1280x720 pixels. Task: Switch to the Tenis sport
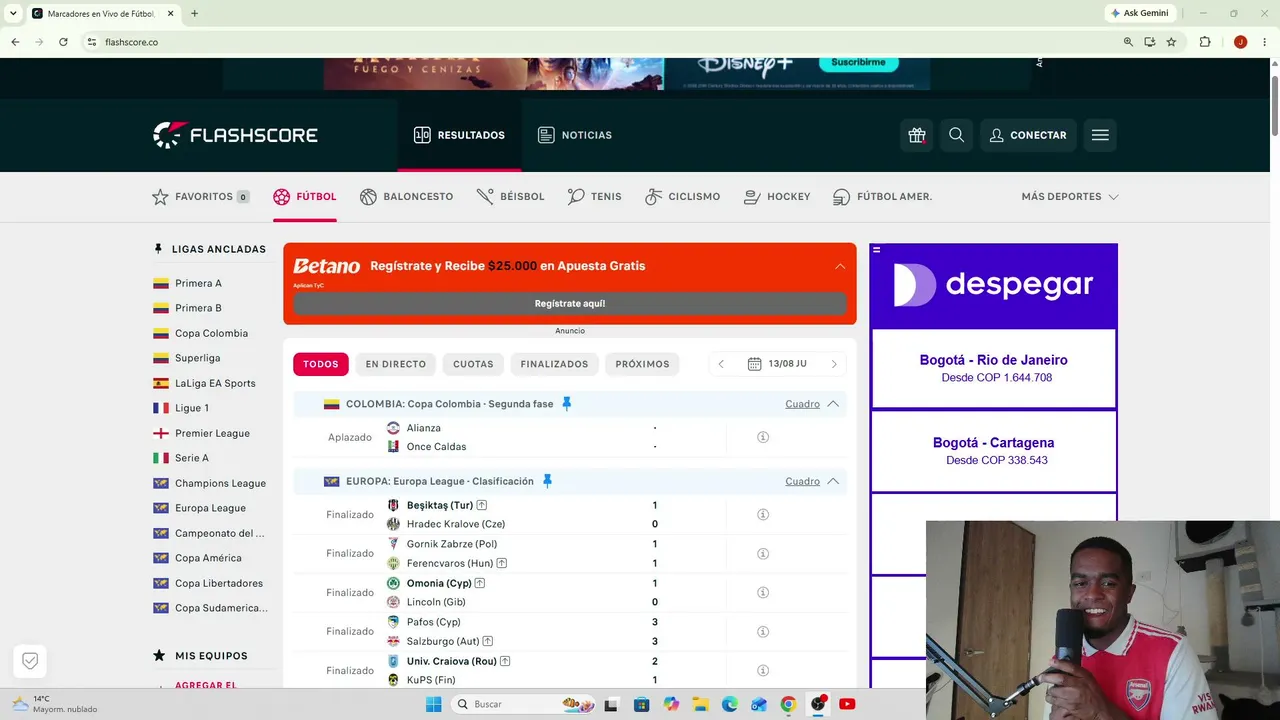coord(595,197)
